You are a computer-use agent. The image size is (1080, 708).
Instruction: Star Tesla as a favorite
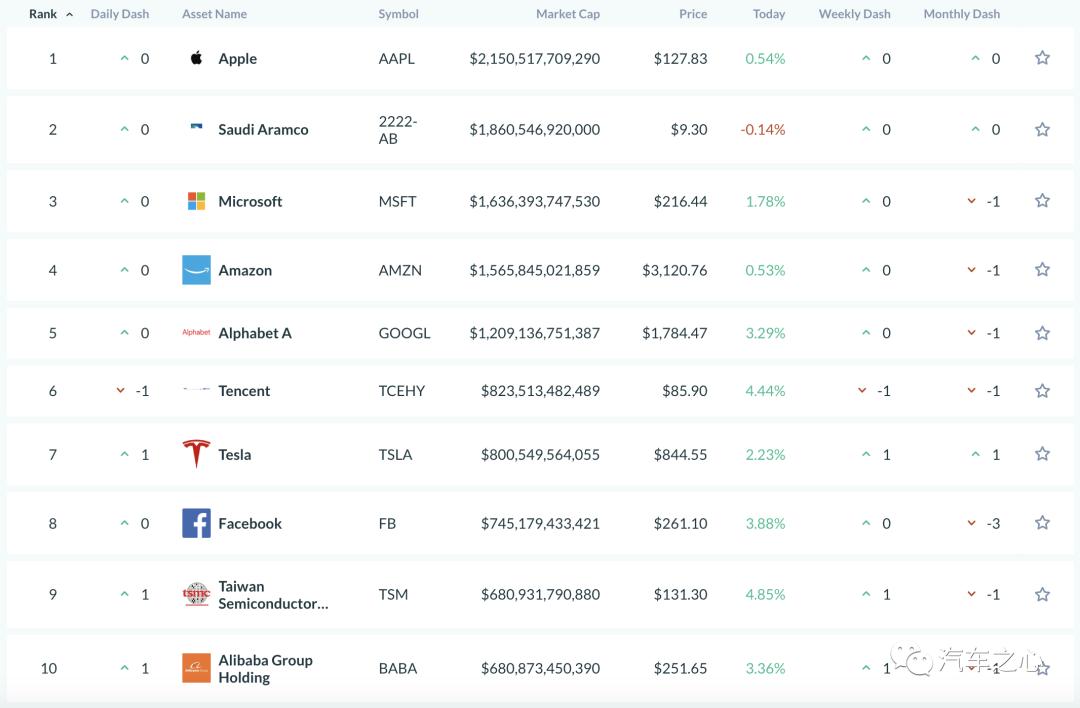(1042, 454)
